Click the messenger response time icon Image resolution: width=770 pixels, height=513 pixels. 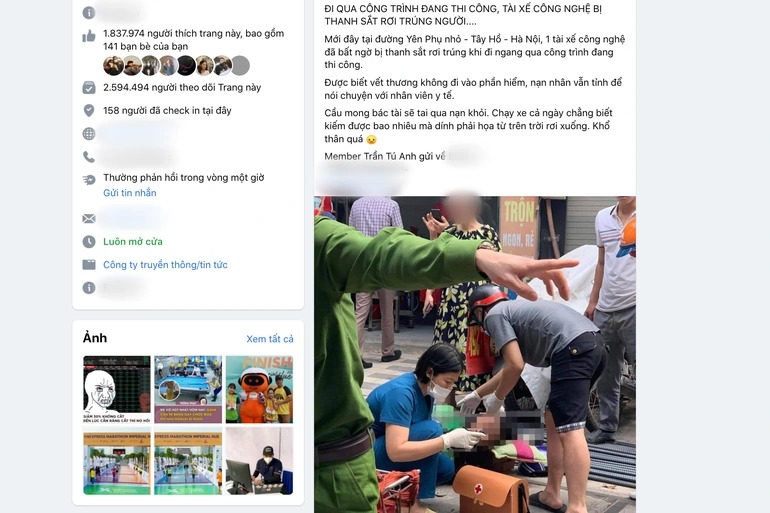[x=89, y=180]
